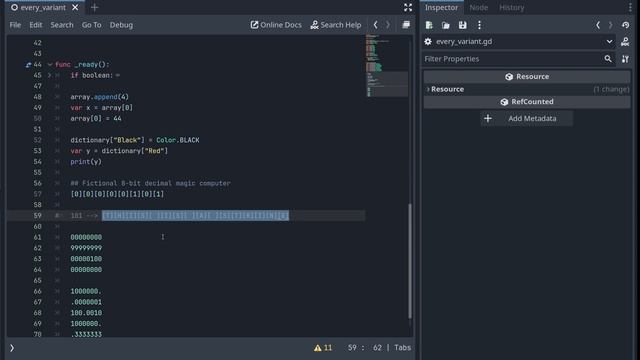Click the _ready override indicator icon

[x=28, y=64]
